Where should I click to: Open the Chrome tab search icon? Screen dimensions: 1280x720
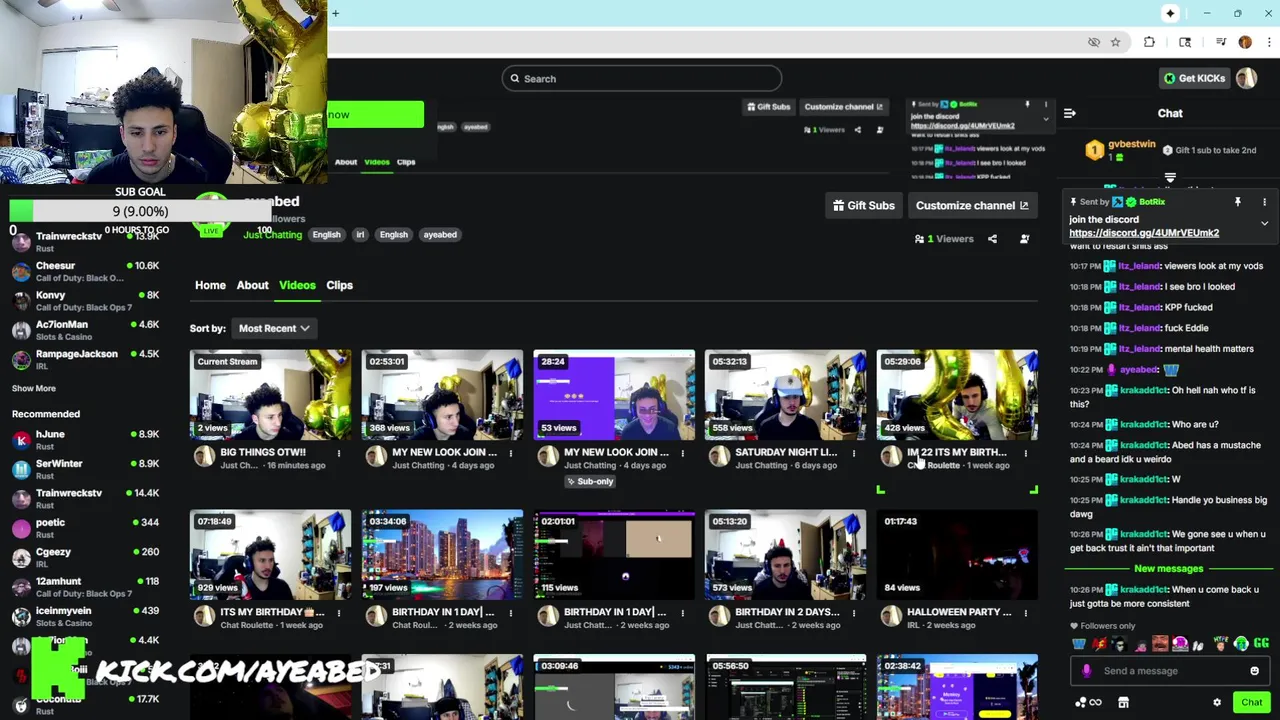click(x=1185, y=42)
